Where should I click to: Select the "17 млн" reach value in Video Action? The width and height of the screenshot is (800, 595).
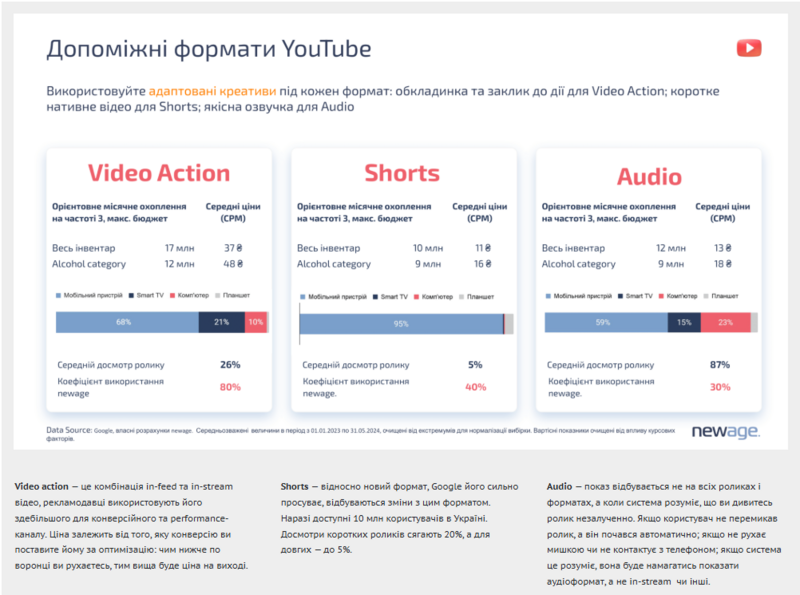180,248
